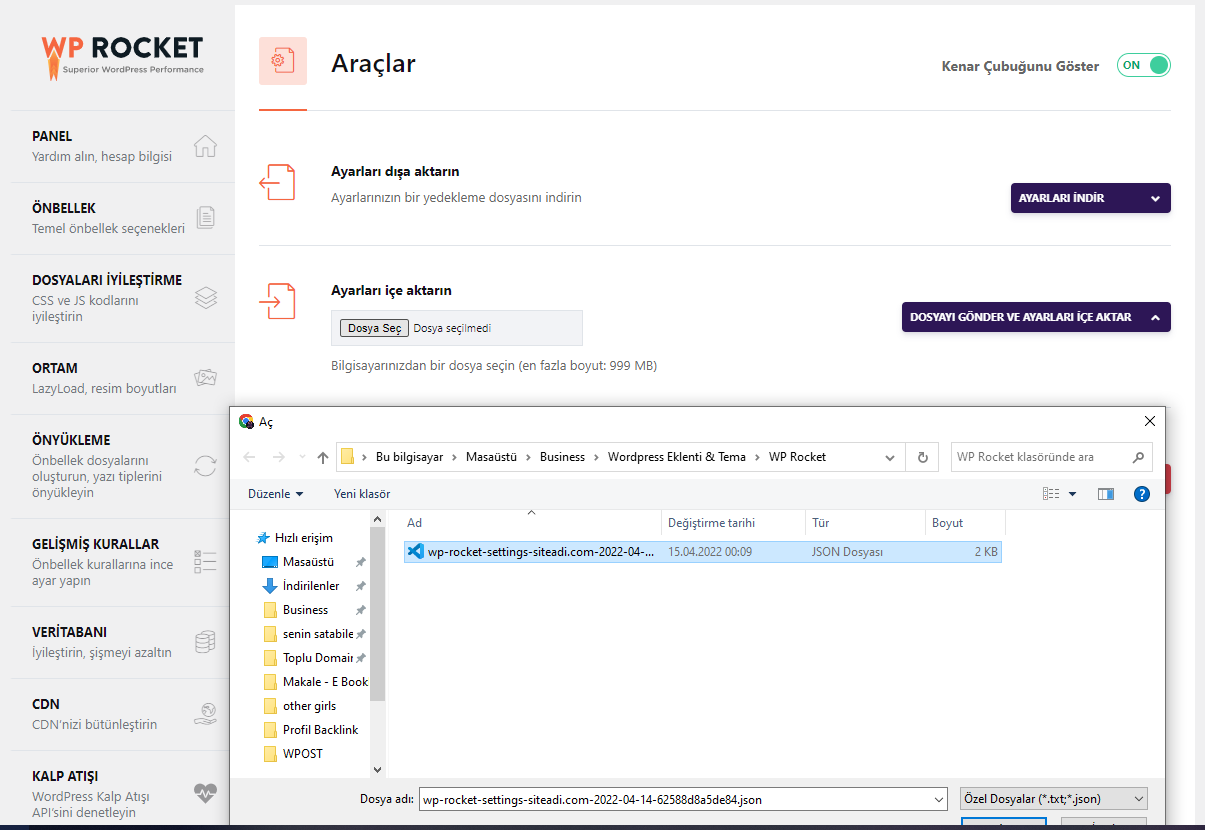Open file dialog help icon
This screenshot has height=830, width=1205.
tap(1142, 494)
